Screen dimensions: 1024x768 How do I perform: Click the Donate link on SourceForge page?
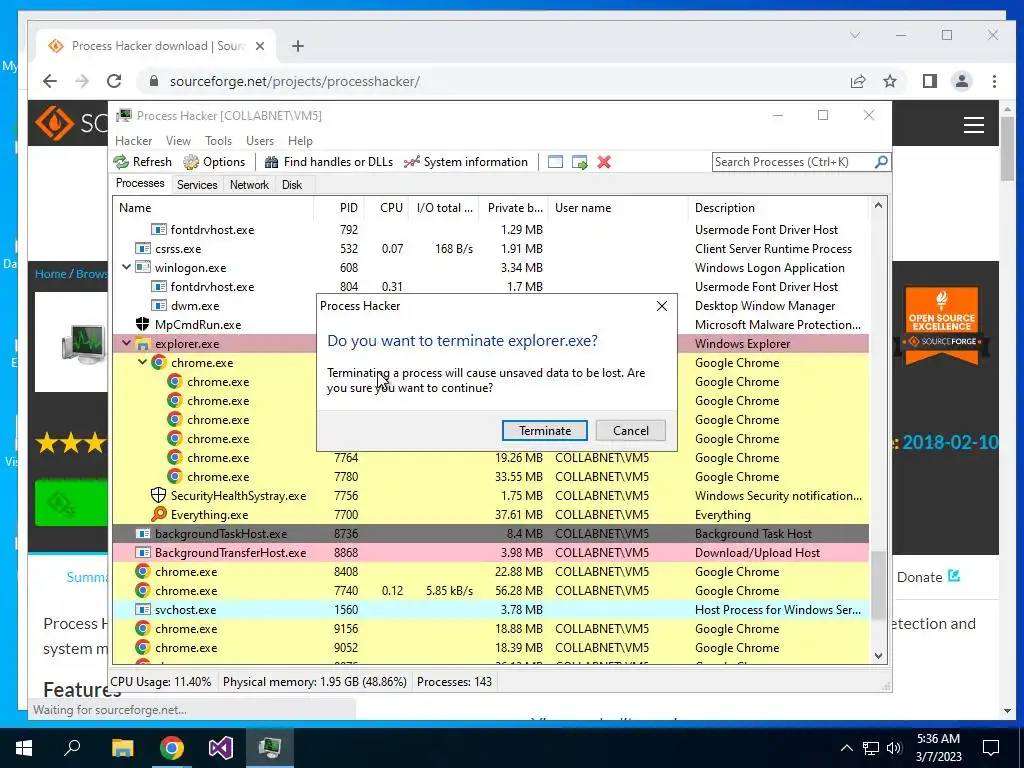click(x=928, y=577)
